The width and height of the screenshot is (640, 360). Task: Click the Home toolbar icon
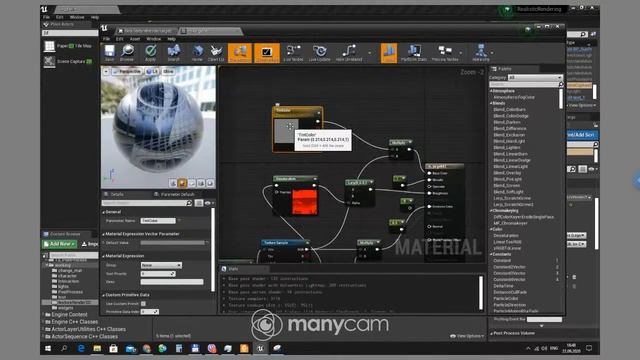coord(197,53)
